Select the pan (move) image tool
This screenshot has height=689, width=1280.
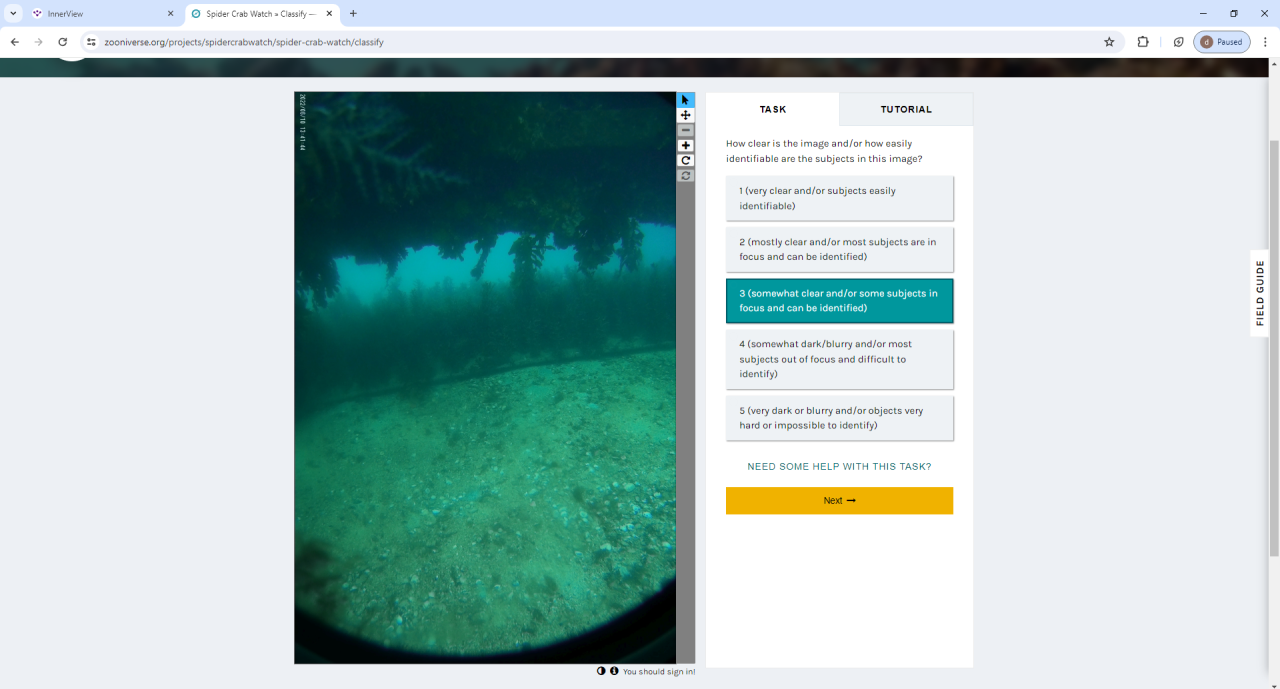click(686, 115)
